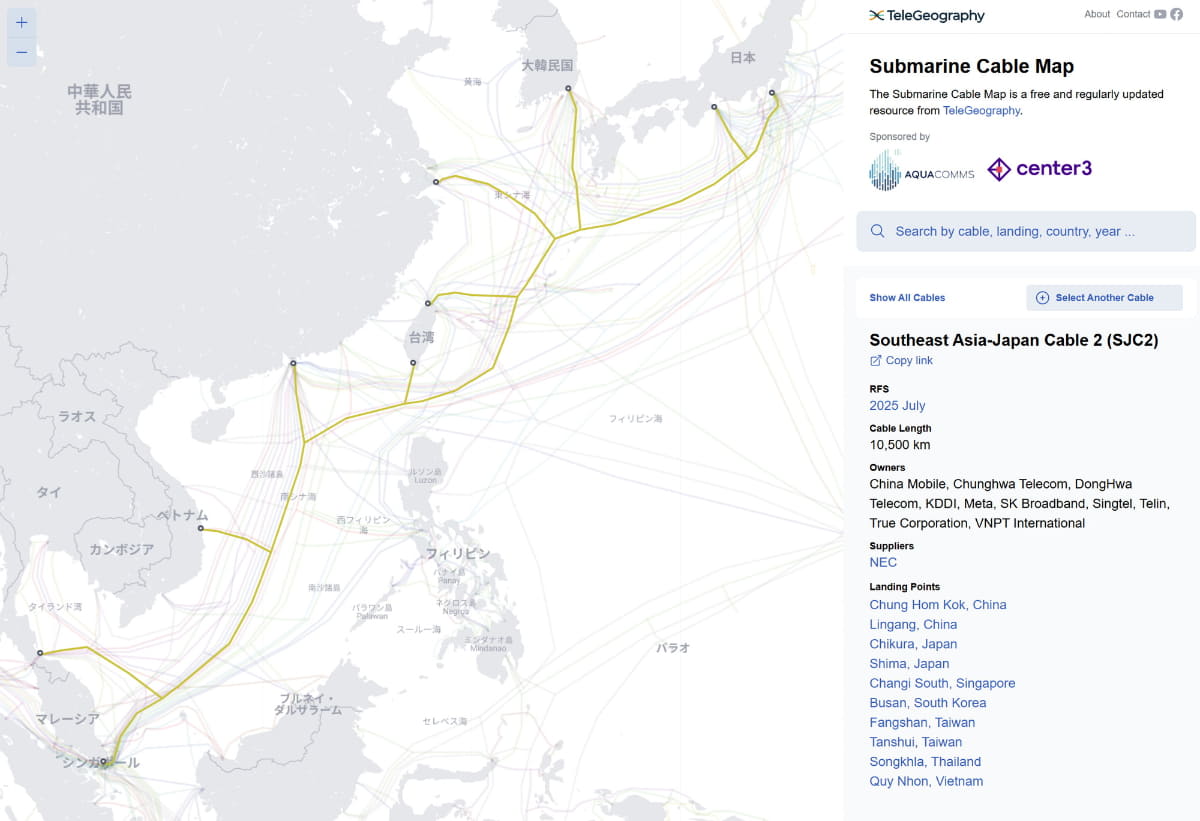Viewport: 1200px width, 821px height.
Task: Open Tanshui, Taiwan landing point
Action: [x=916, y=742]
